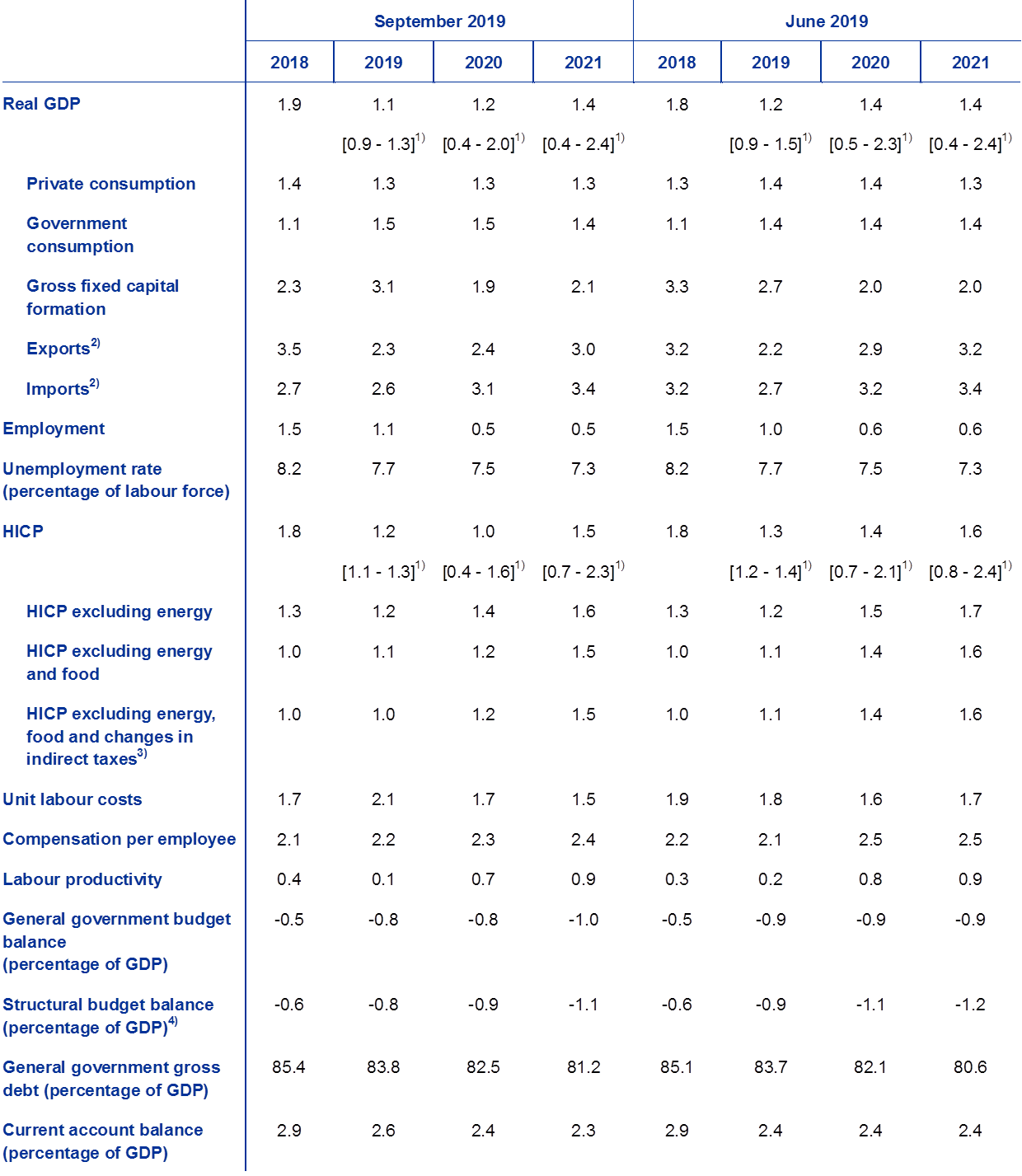
Task: Click the Gross fixed capital formation label
Action: [102, 298]
